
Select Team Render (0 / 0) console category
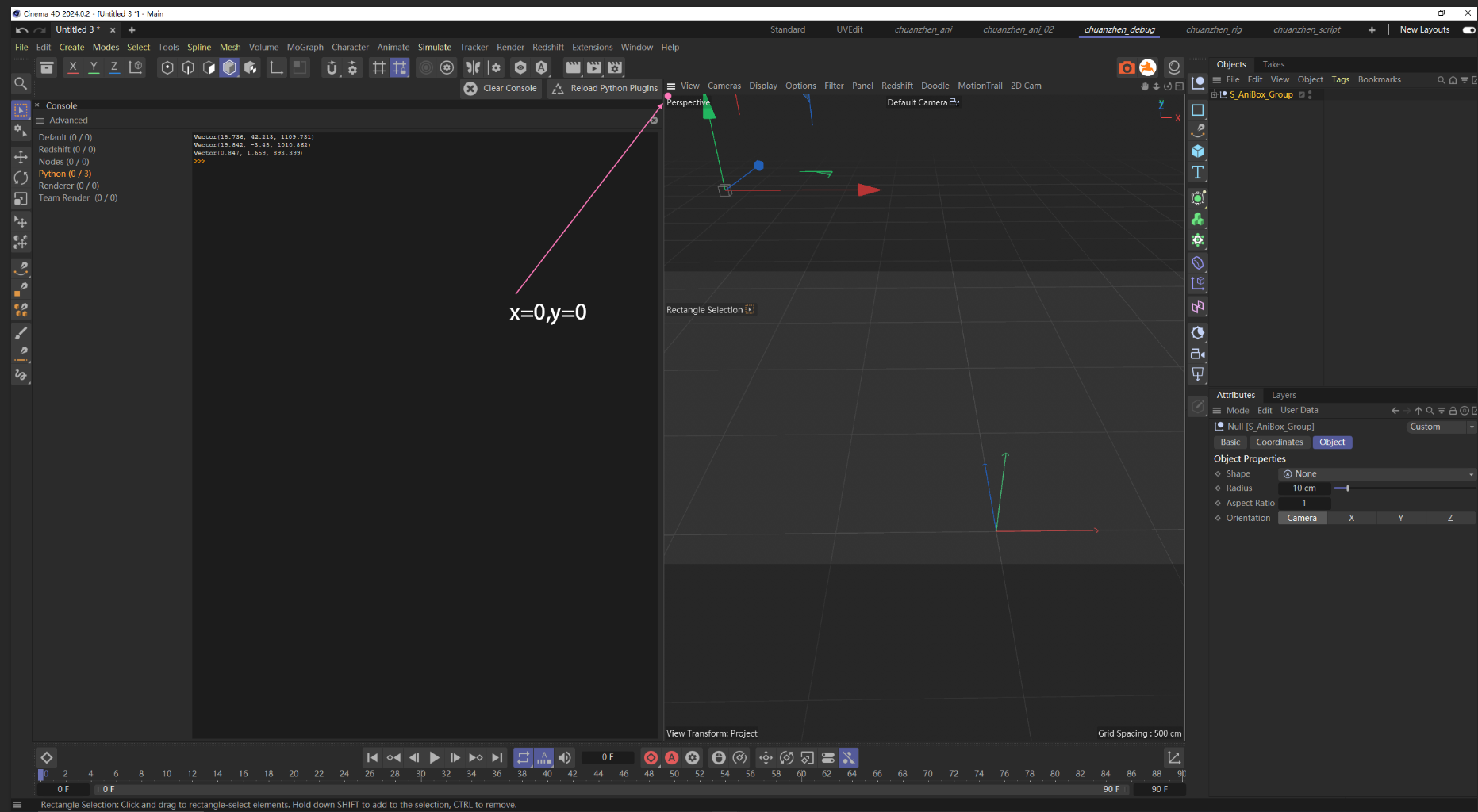[x=78, y=197]
